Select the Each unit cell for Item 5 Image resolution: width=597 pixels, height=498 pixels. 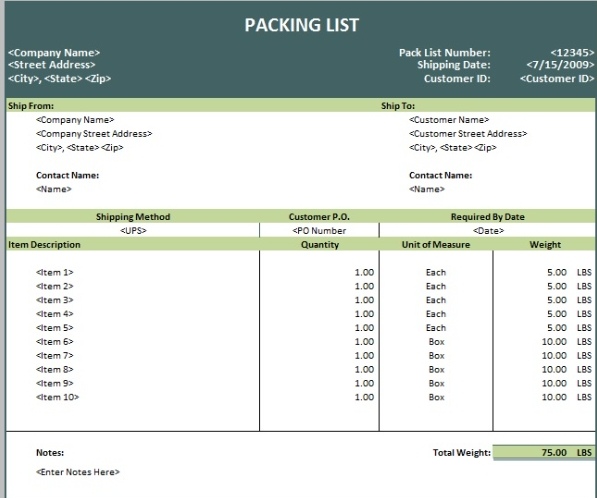[x=436, y=328]
